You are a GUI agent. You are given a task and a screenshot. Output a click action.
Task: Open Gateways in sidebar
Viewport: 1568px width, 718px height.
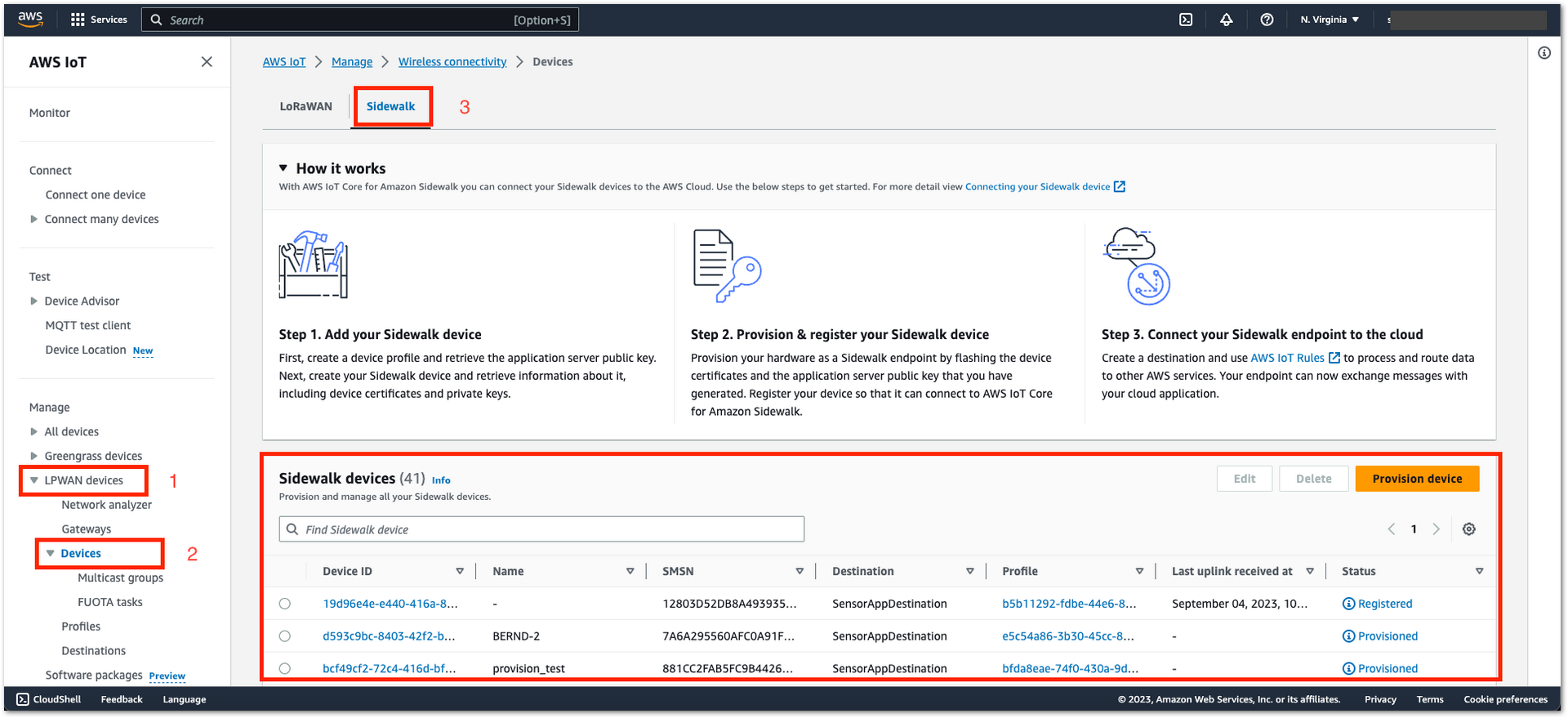pyautogui.click(x=87, y=529)
